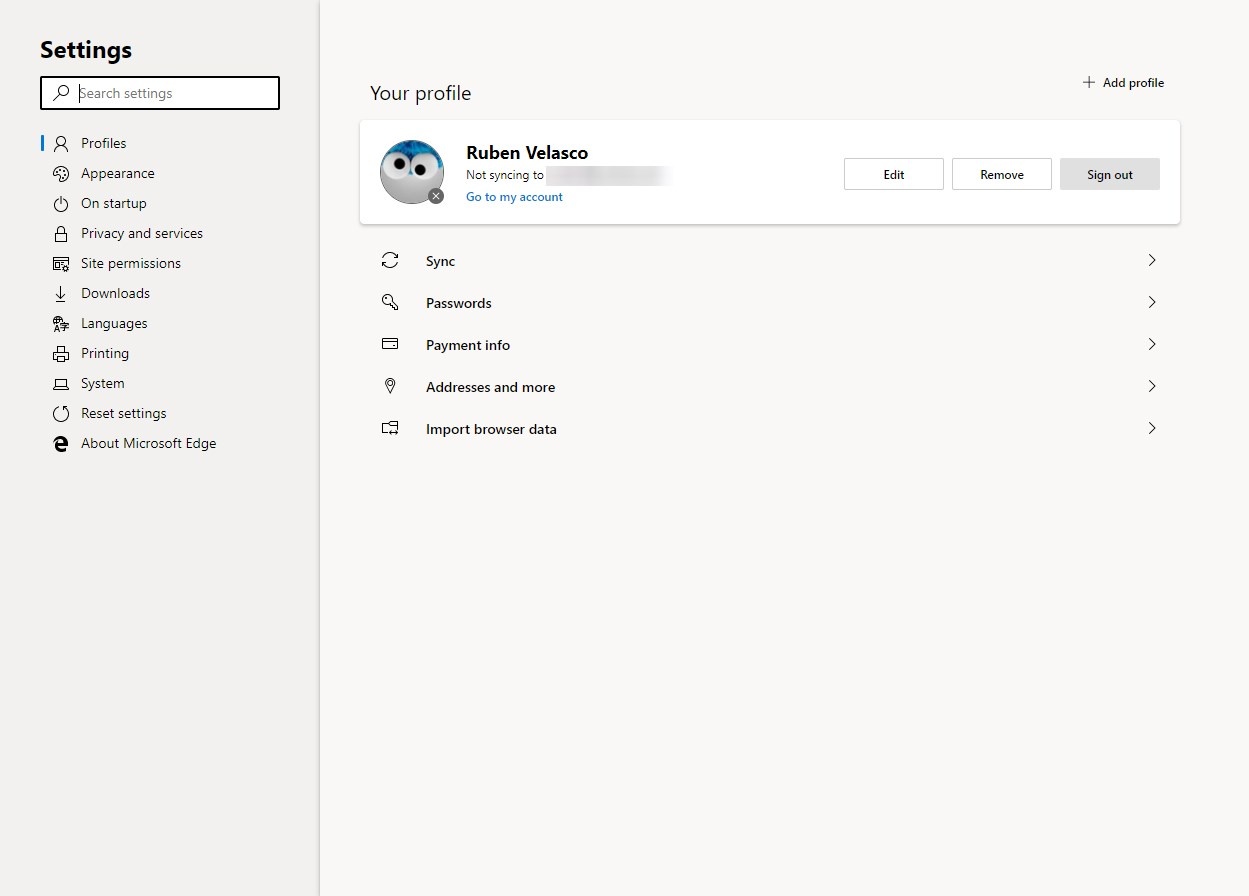The image size is (1249, 896).
Task: Click the Ruben Velasco profile avatar
Action: (412, 172)
